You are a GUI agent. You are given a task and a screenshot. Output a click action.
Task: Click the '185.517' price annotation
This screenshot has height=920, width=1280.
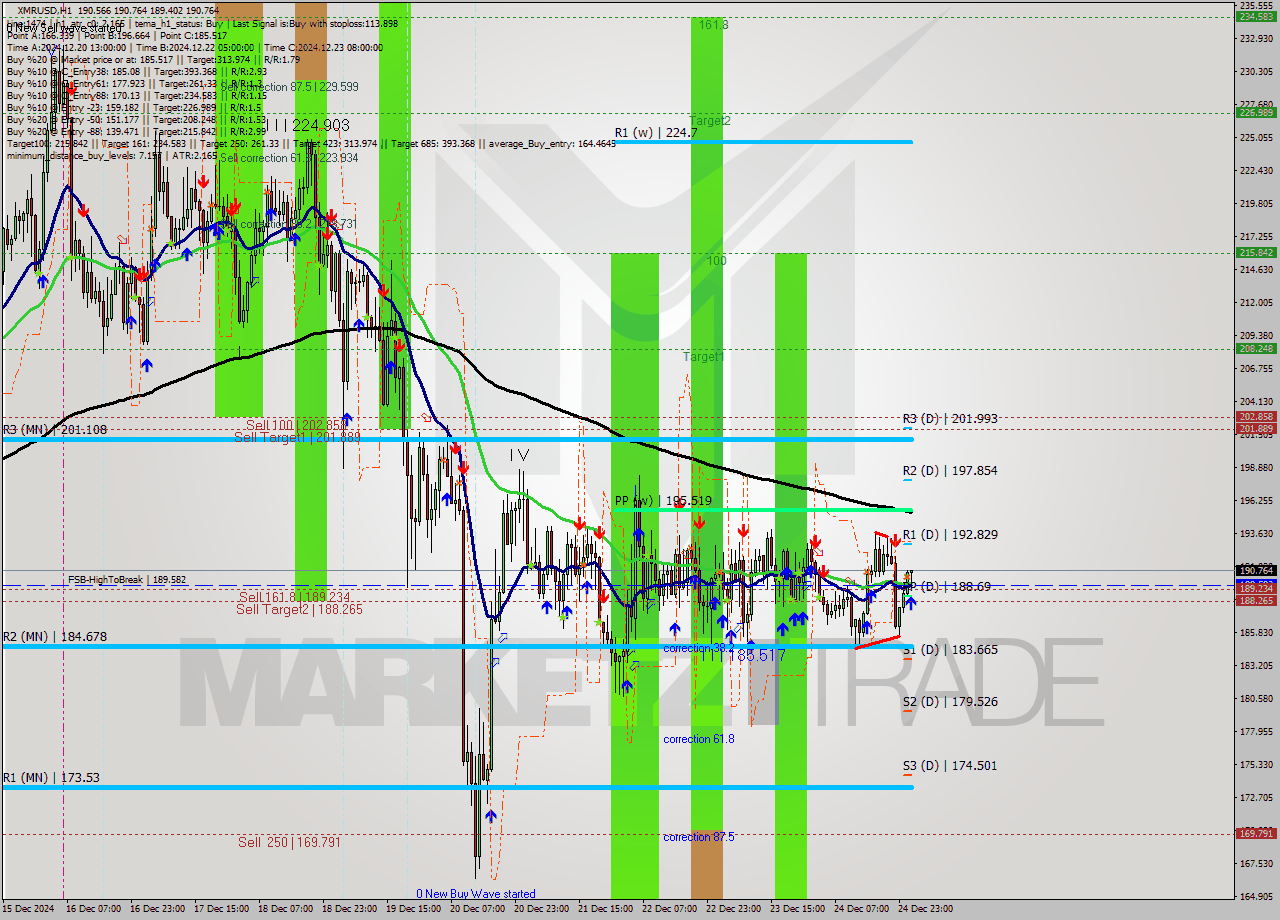758,655
